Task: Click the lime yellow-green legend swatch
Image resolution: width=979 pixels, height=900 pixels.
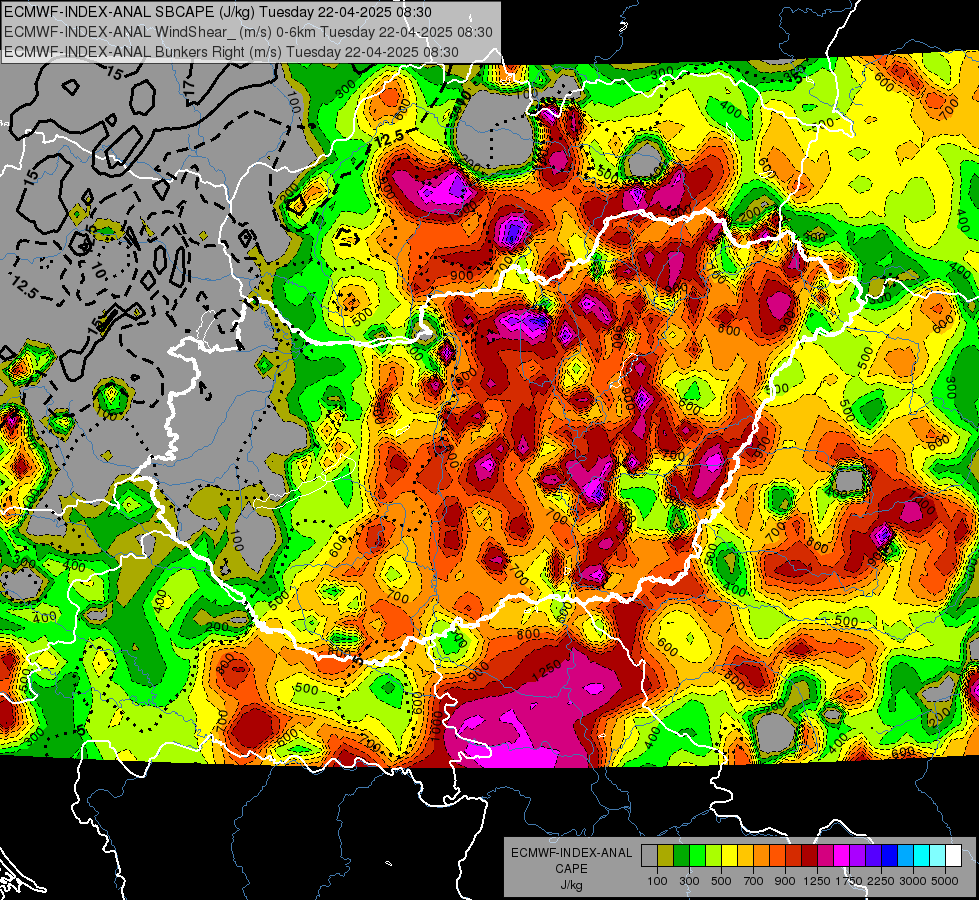Action: (x=714, y=855)
